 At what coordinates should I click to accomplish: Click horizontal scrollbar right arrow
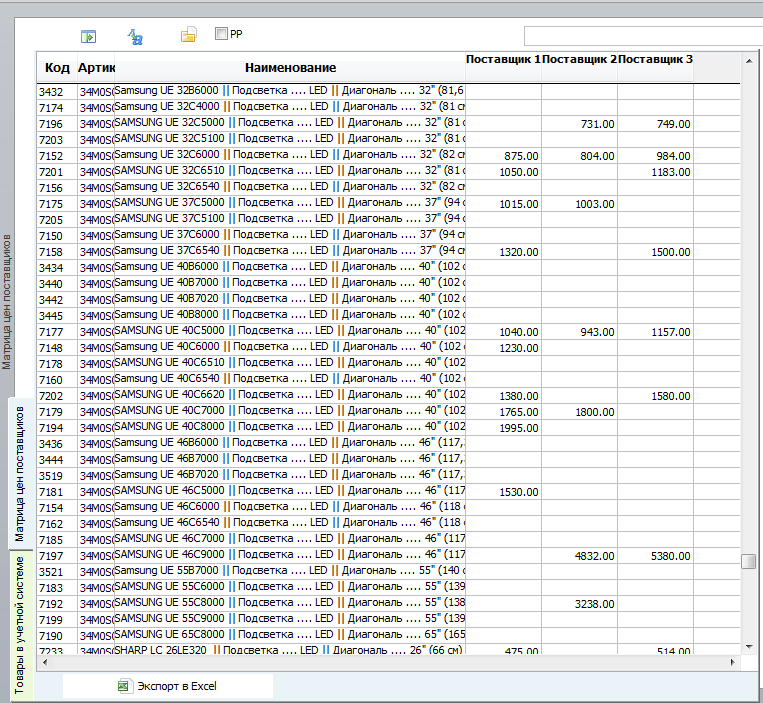pos(733,662)
